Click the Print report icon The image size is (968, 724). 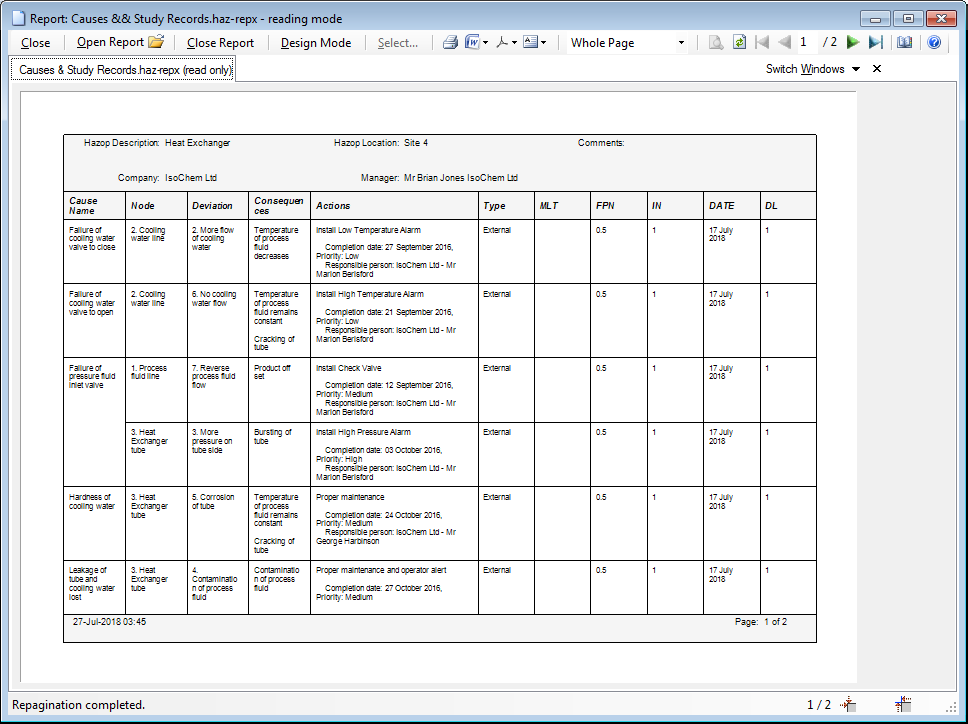pyautogui.click(x=450, y=43)
